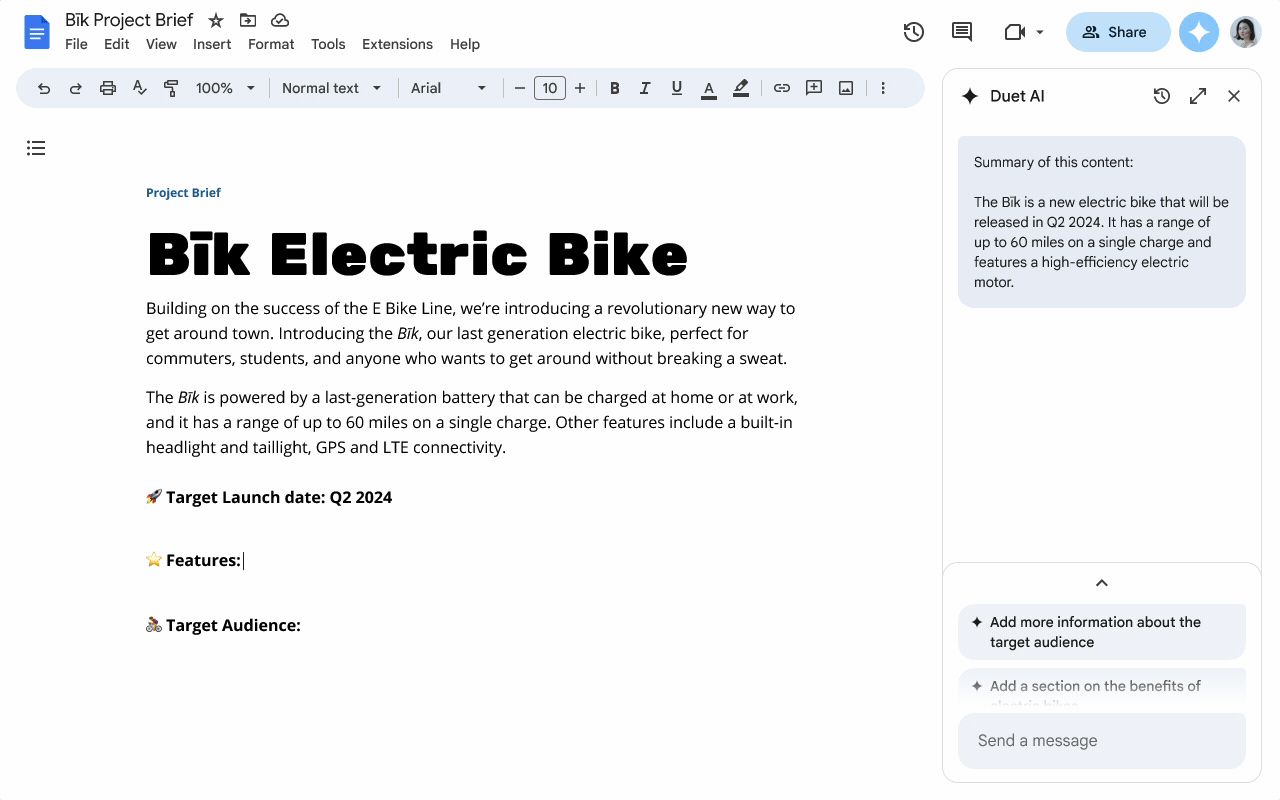1280x800 pixels.
Task: Insert an image into the document
Action: (x=845, y=88)
